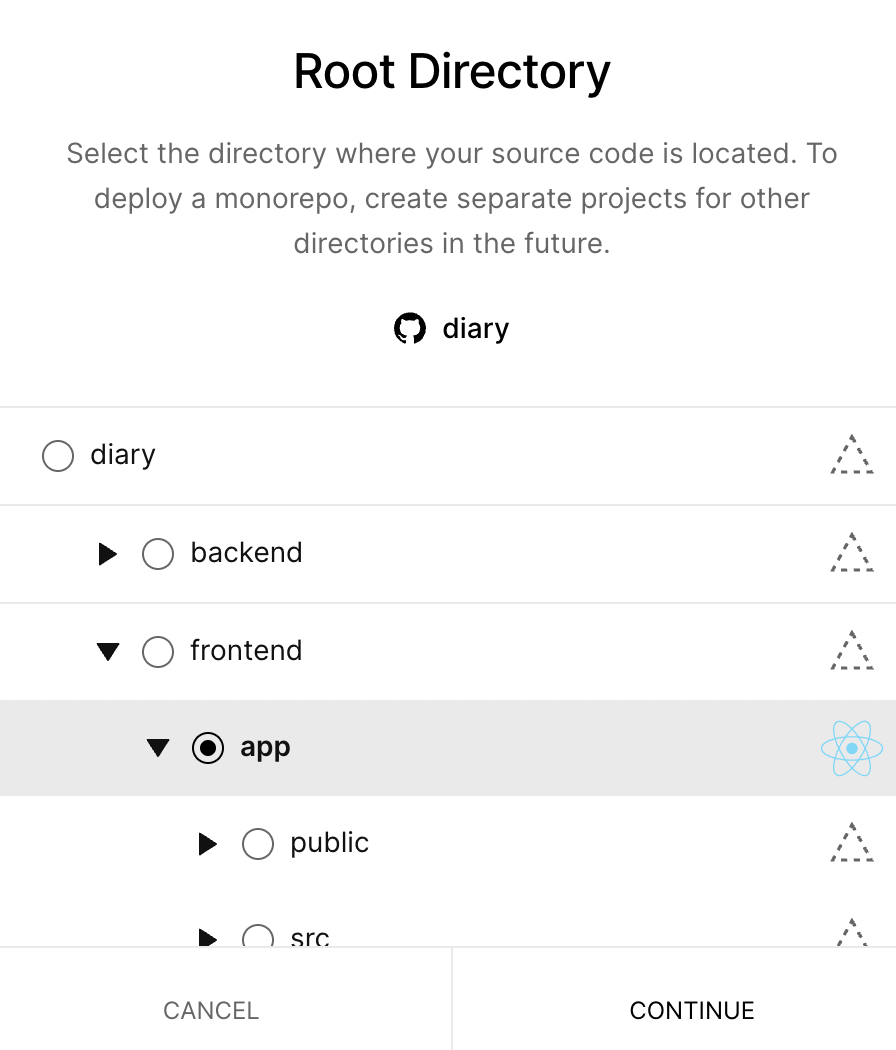Click the src folder label
Image resolution: width=896 pixels, height=1050 pixels.
[x=310, y=936]
